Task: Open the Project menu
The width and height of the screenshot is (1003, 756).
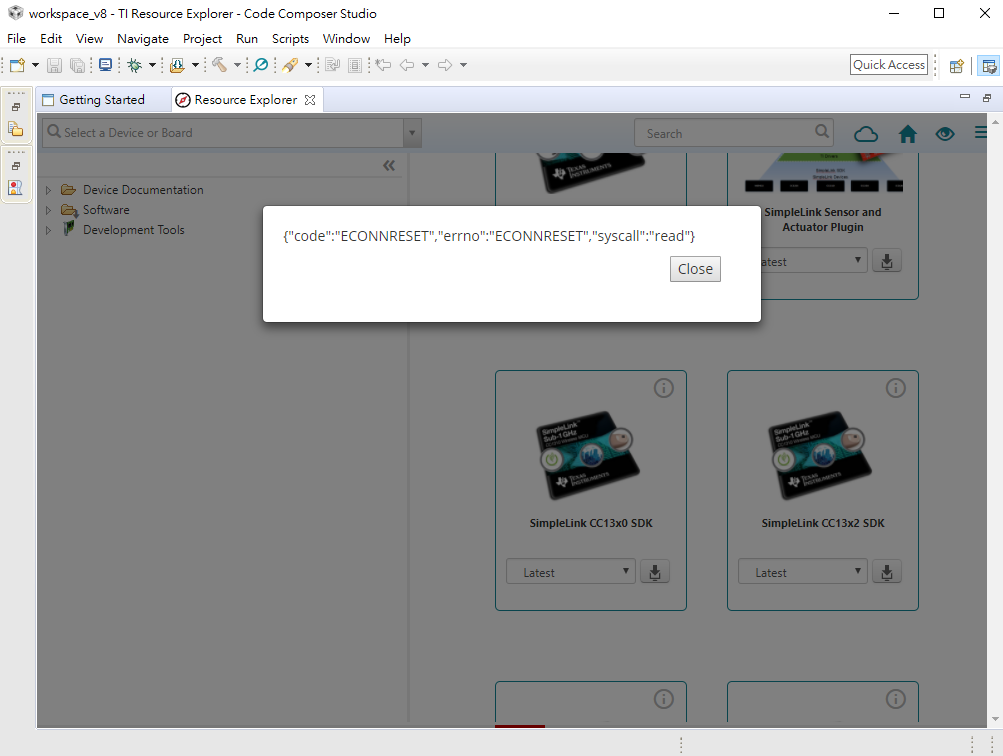Action: pyautogui.click(x=202, y=38)
